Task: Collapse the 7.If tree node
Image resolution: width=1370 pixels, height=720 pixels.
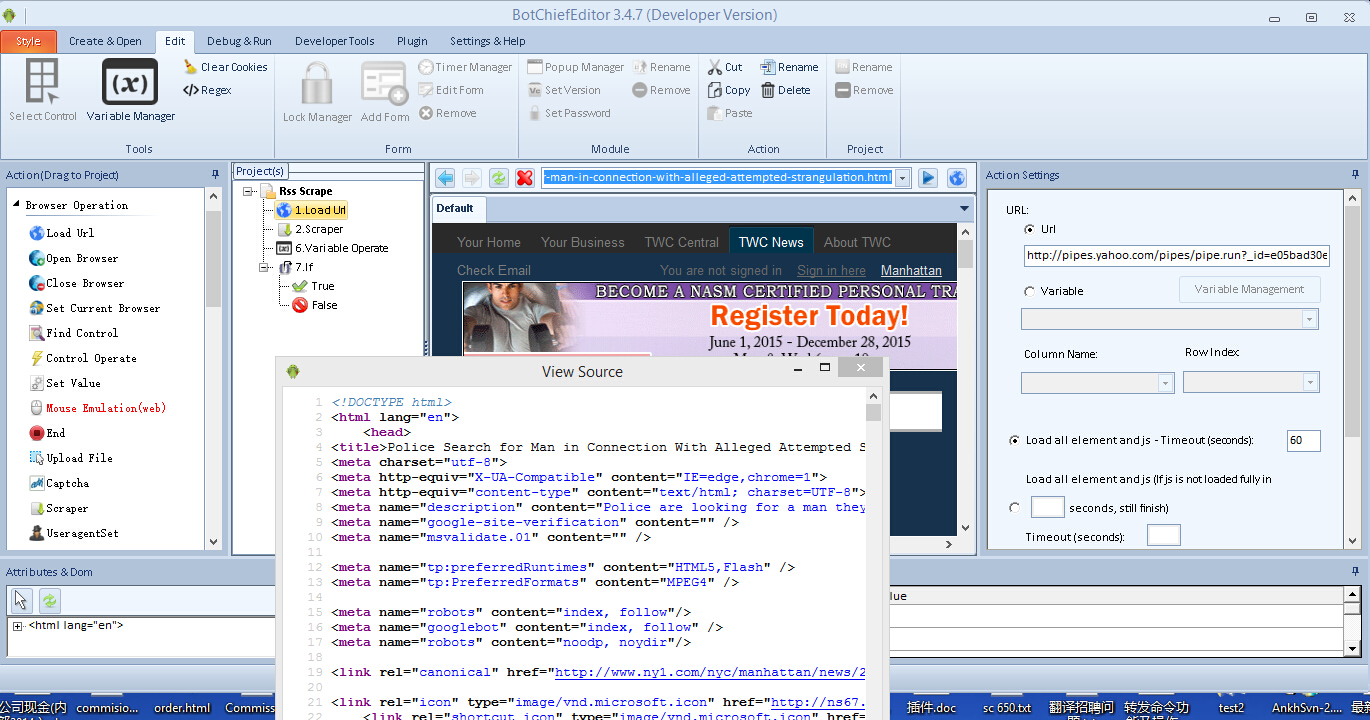Action: pyautogui.click(x=264, y=267)
